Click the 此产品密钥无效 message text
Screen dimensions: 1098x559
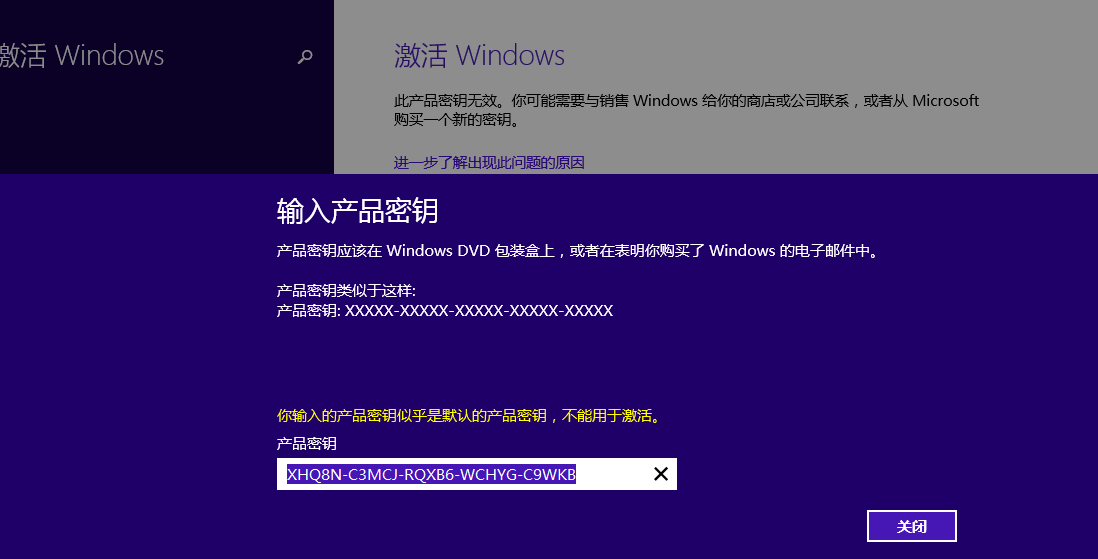point(686,110)
